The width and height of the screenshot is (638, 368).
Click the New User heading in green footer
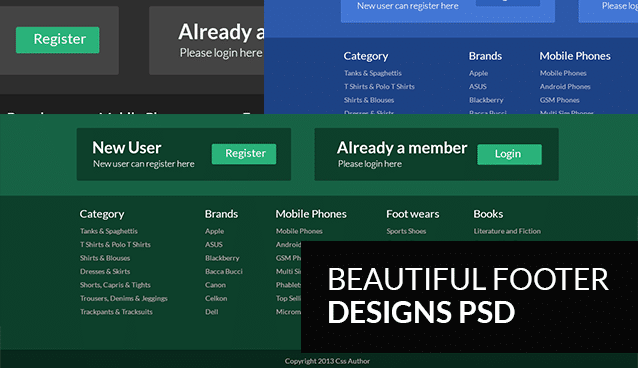coord(127,147)
